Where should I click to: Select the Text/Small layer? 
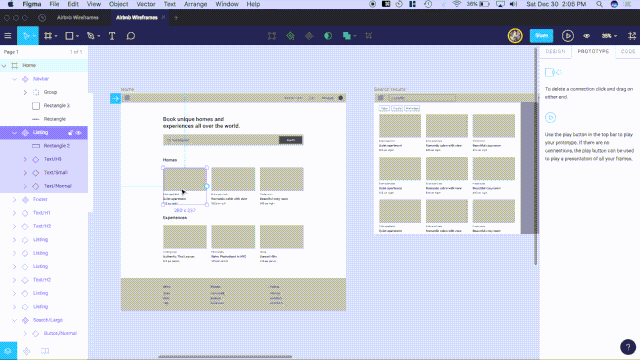point(56,173)
